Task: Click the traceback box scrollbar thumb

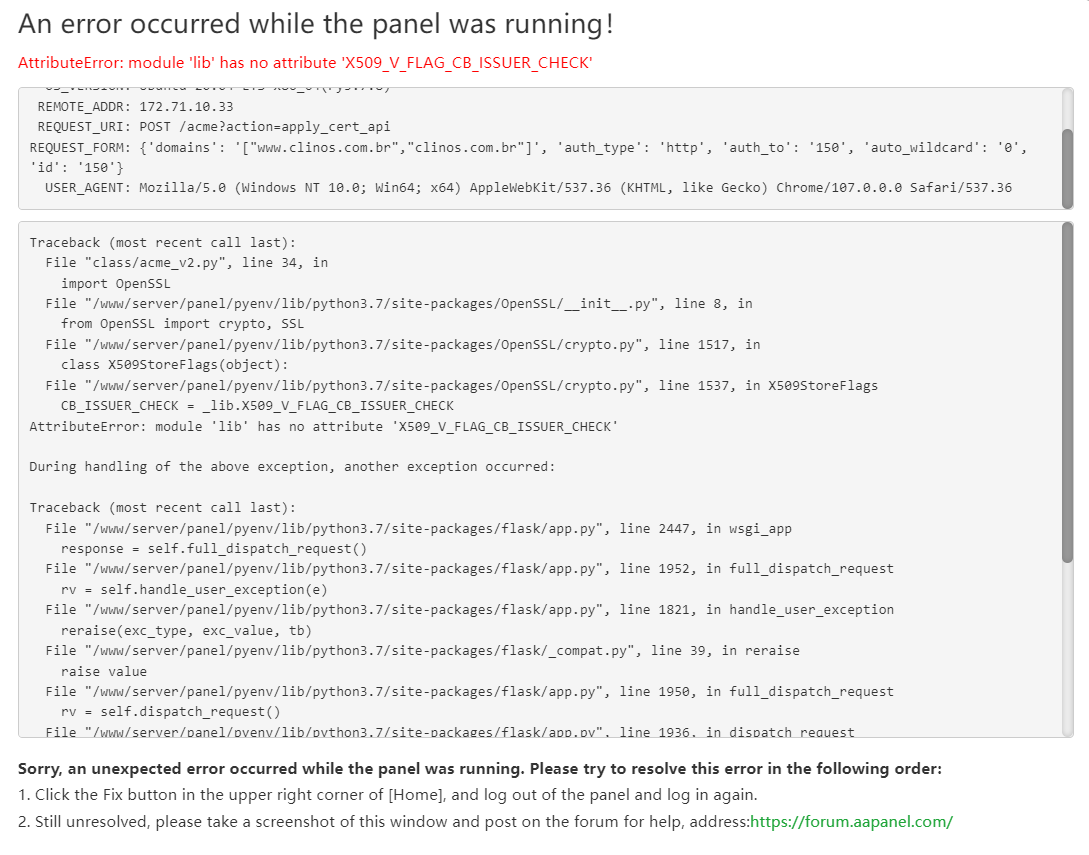Action: tap(1067, 392)
